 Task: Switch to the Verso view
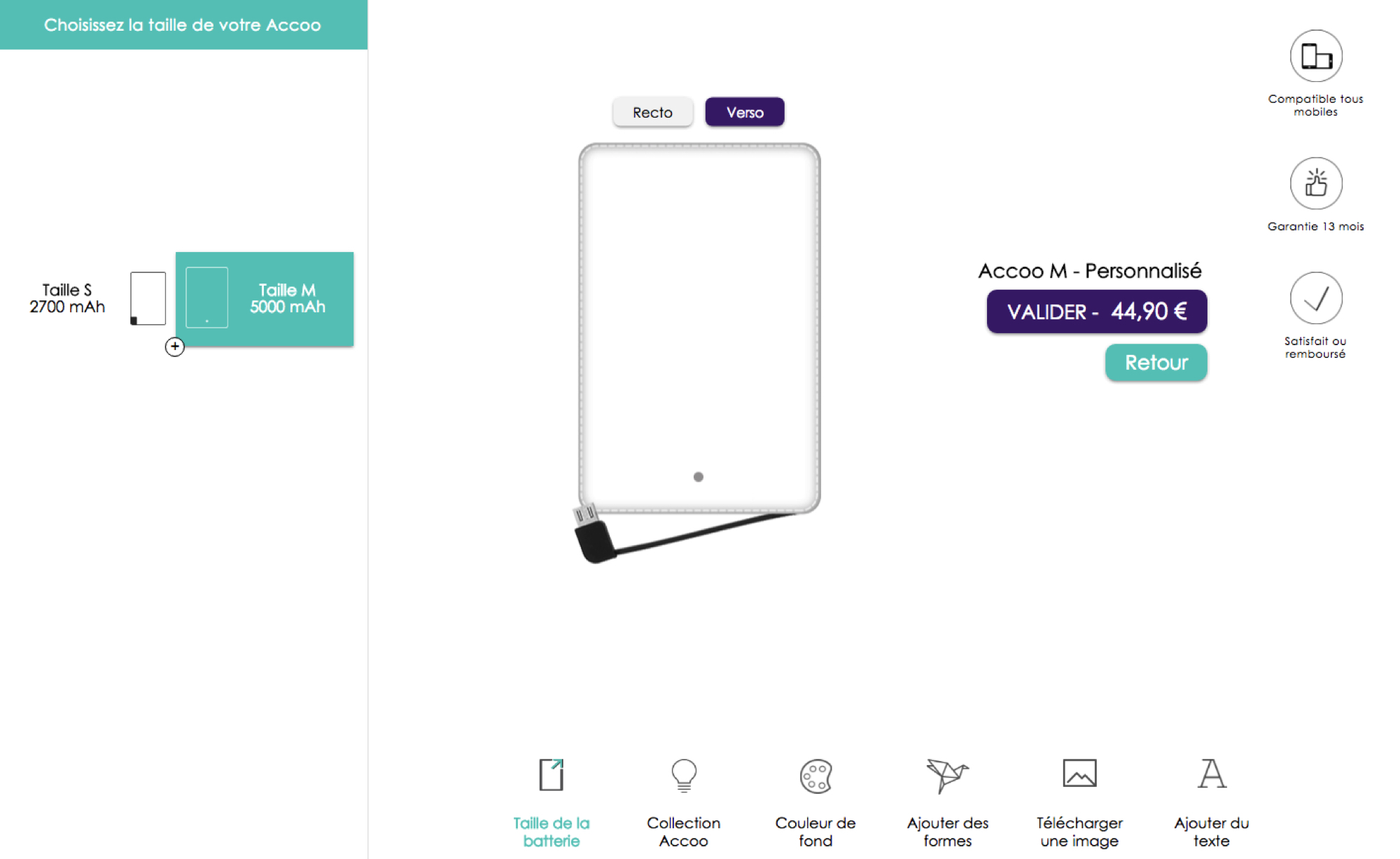(x=745, y=112)
